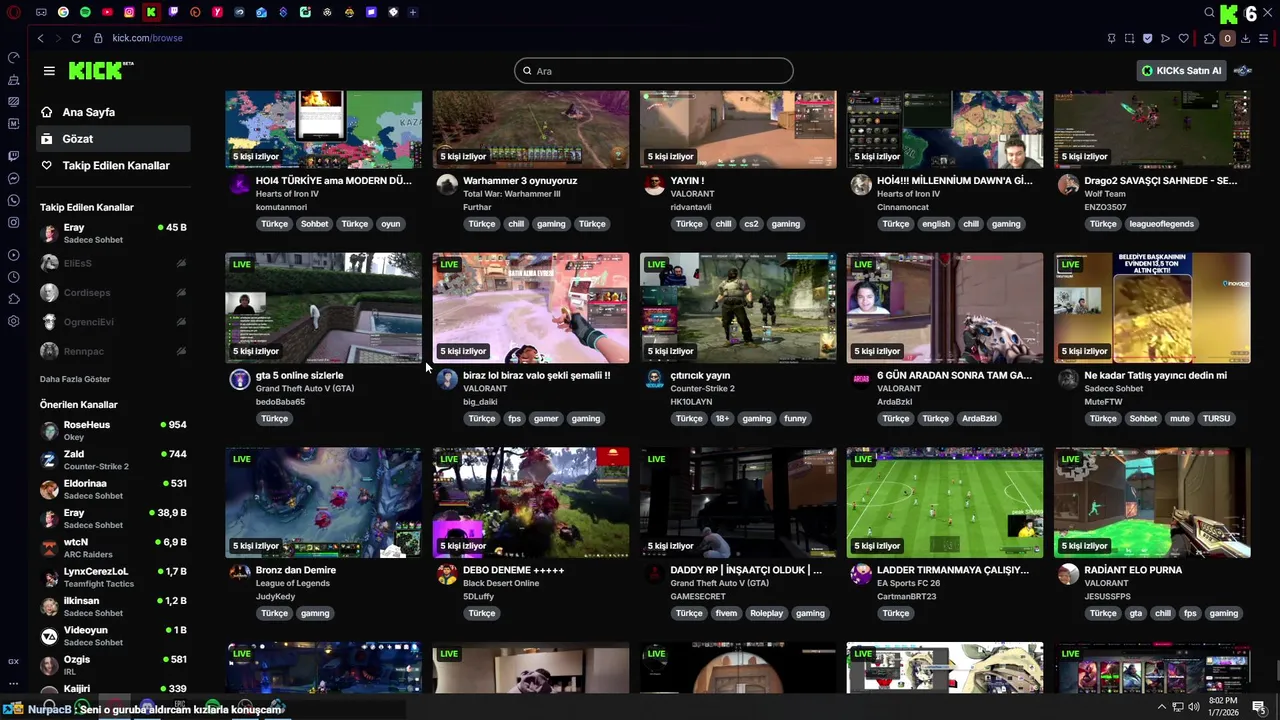
Task: Show hidden tray icons chevron
Action: point(1162,707)
